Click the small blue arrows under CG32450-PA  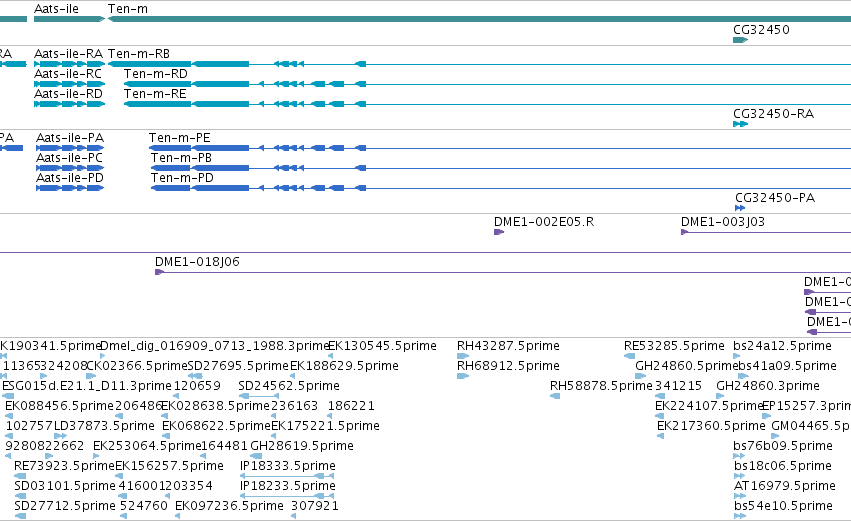pyautogui.click(x=740, y=208)
